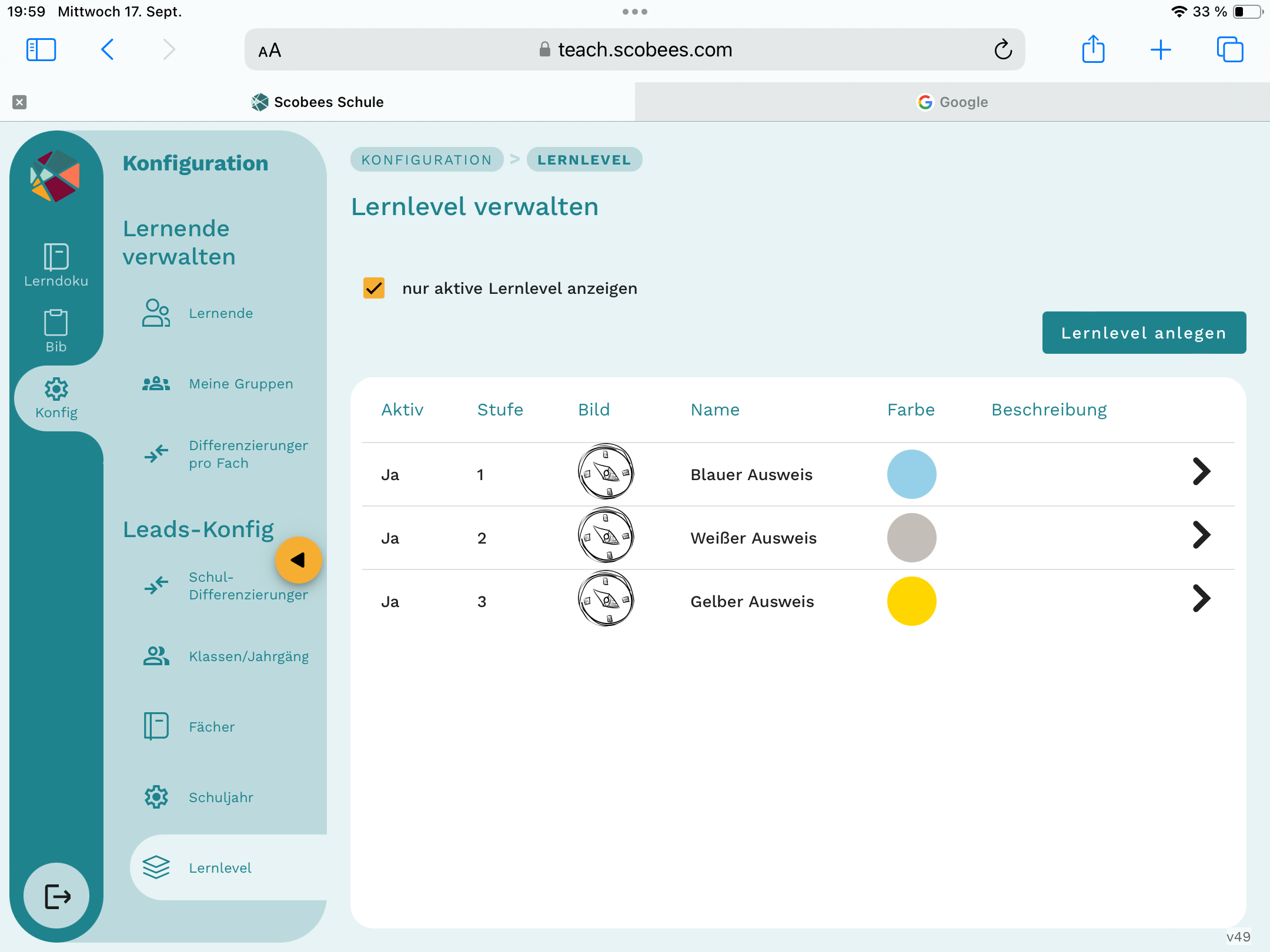Image resolution: width=1270 pixels, height=952 pixels.
Task: Open the Bib library icon
Action: pos(56,330)
